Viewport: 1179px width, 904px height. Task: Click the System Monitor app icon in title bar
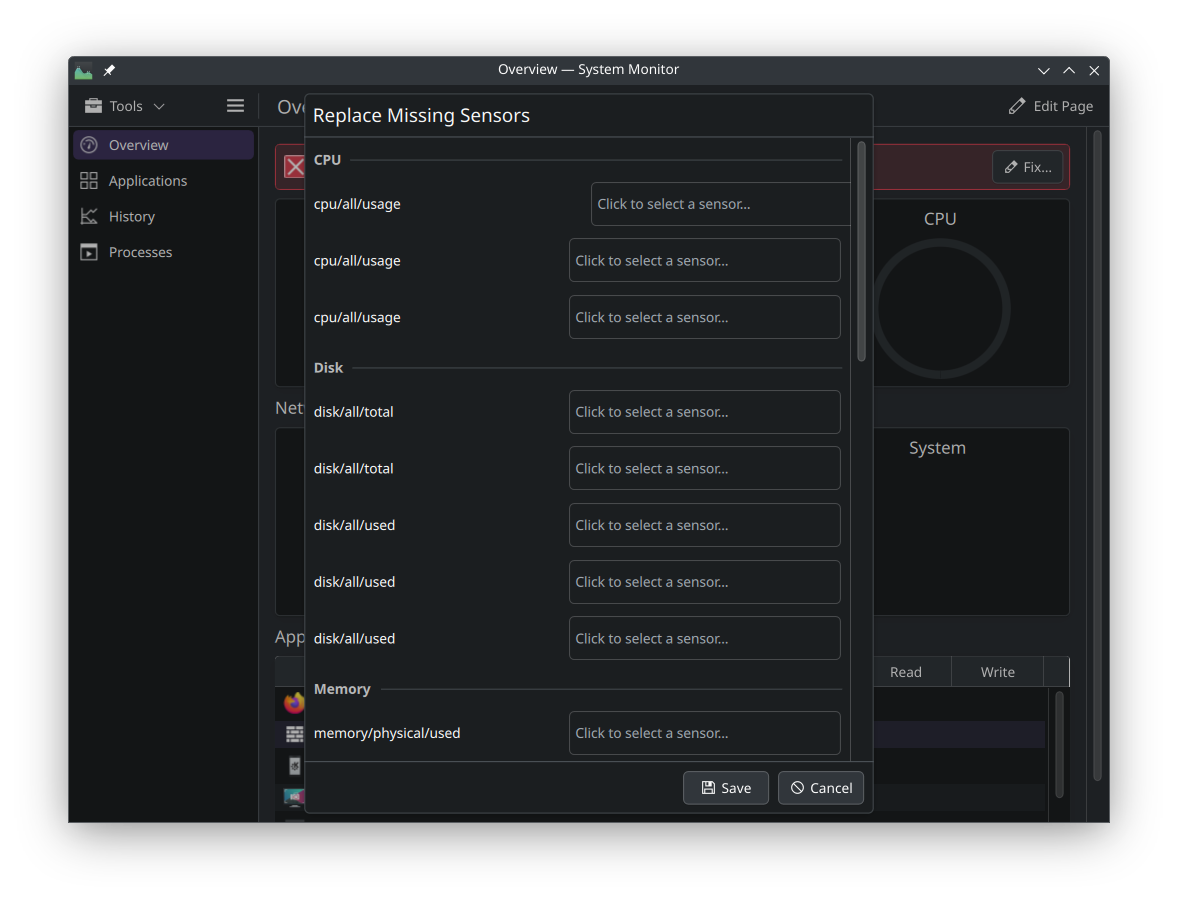[x=84, y=70]
